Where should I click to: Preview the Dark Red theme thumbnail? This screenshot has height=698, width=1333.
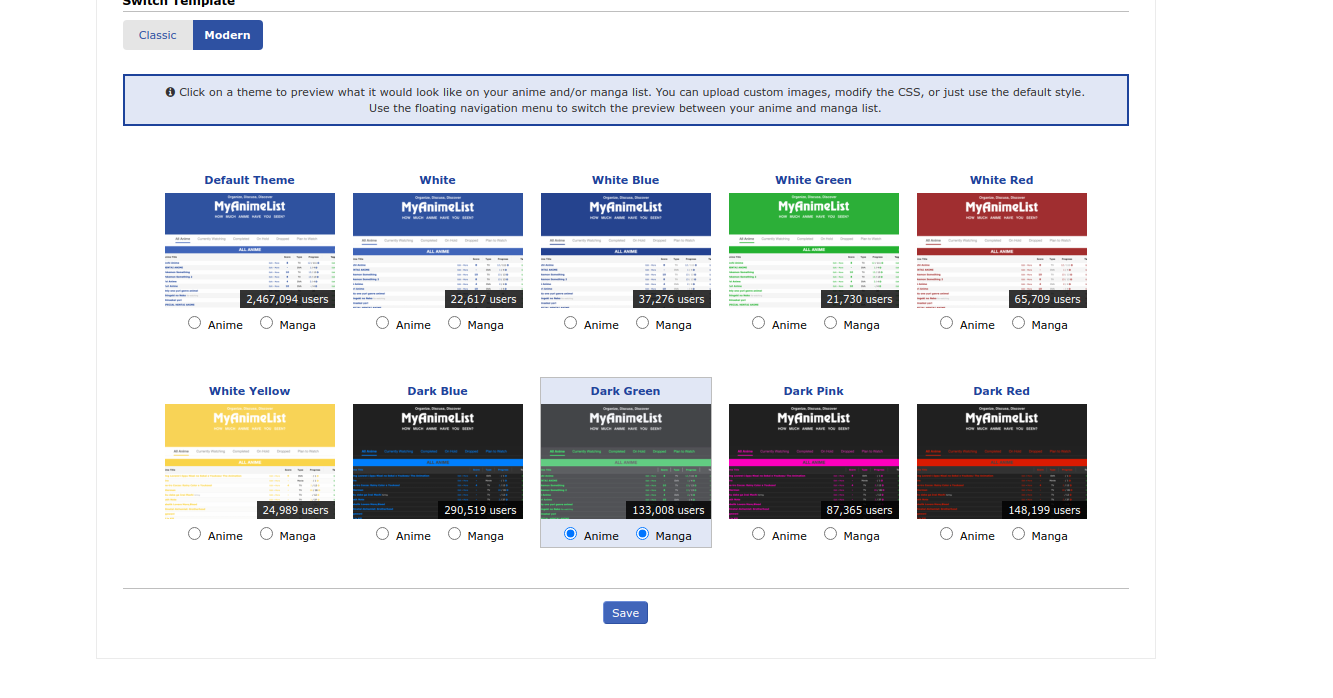click(x=1002, y=461)
